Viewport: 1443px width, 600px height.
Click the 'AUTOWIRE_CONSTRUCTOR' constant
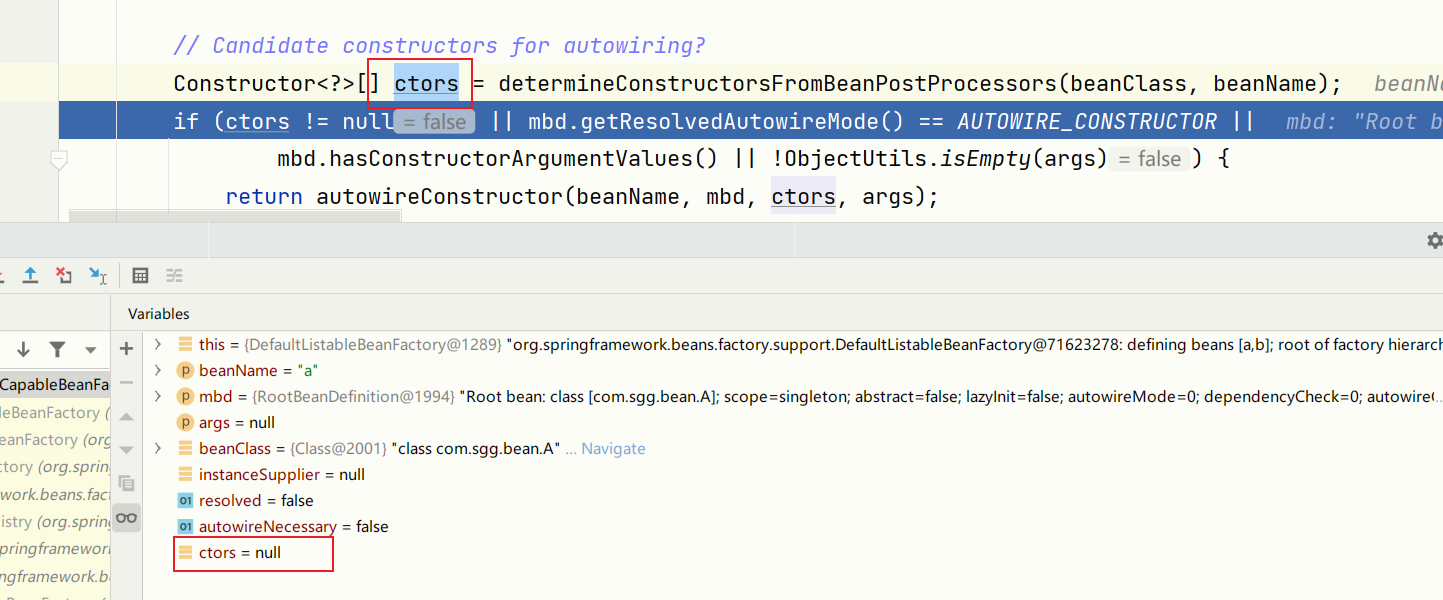(x=1087, y=121)
